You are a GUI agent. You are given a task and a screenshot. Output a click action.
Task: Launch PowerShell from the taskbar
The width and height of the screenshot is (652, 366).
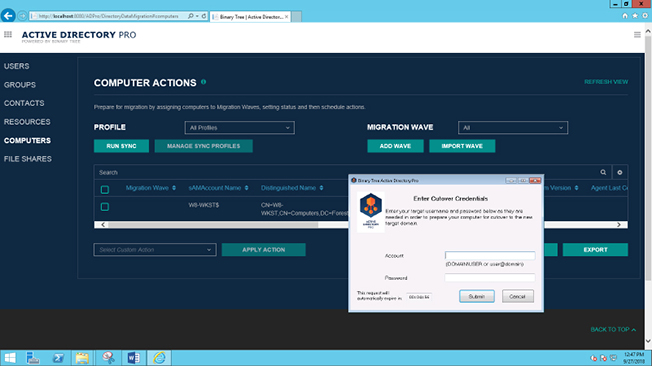pyautogui.click(x=58, y=358)
